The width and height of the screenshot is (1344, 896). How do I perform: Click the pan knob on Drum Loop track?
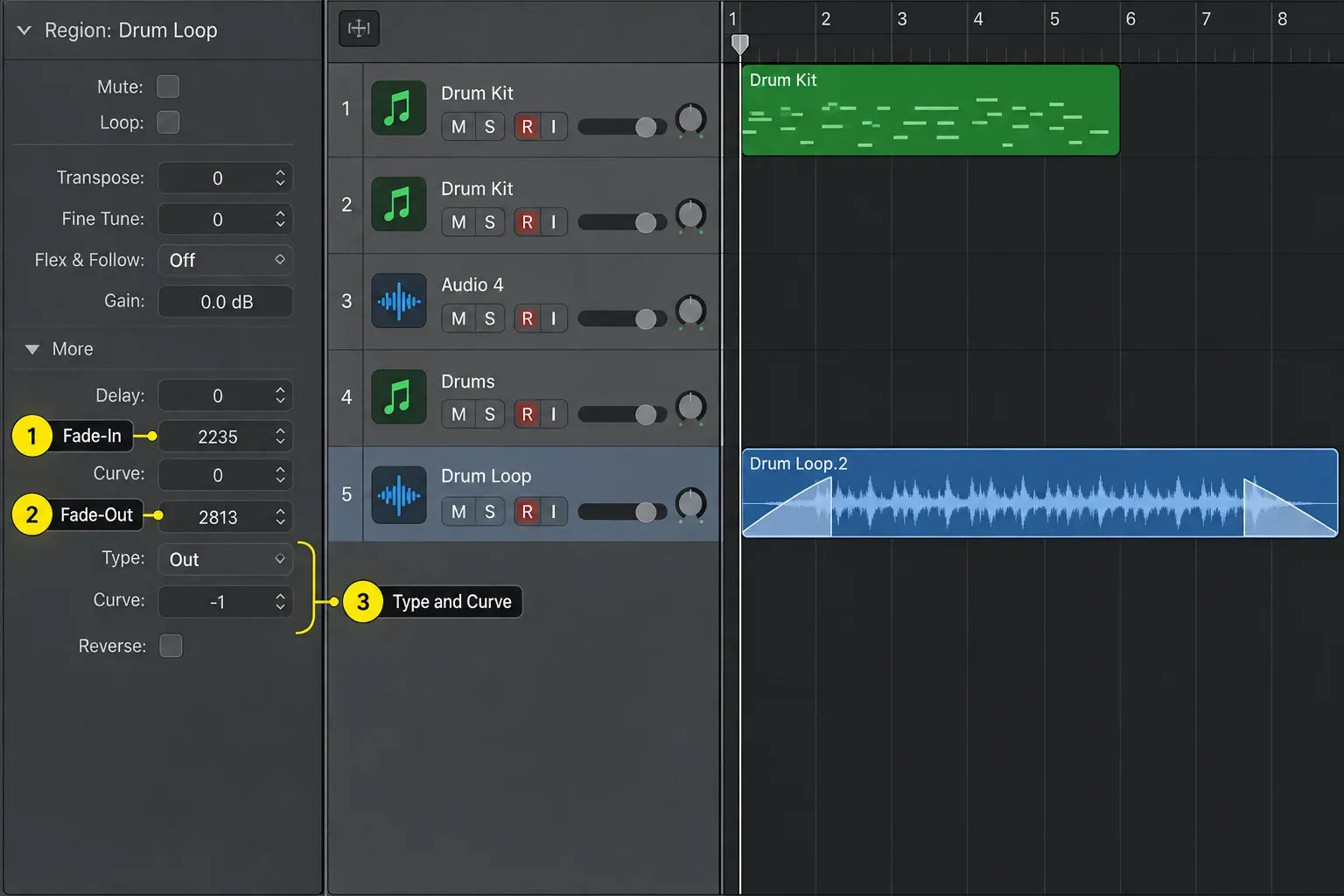click(690, 503)
